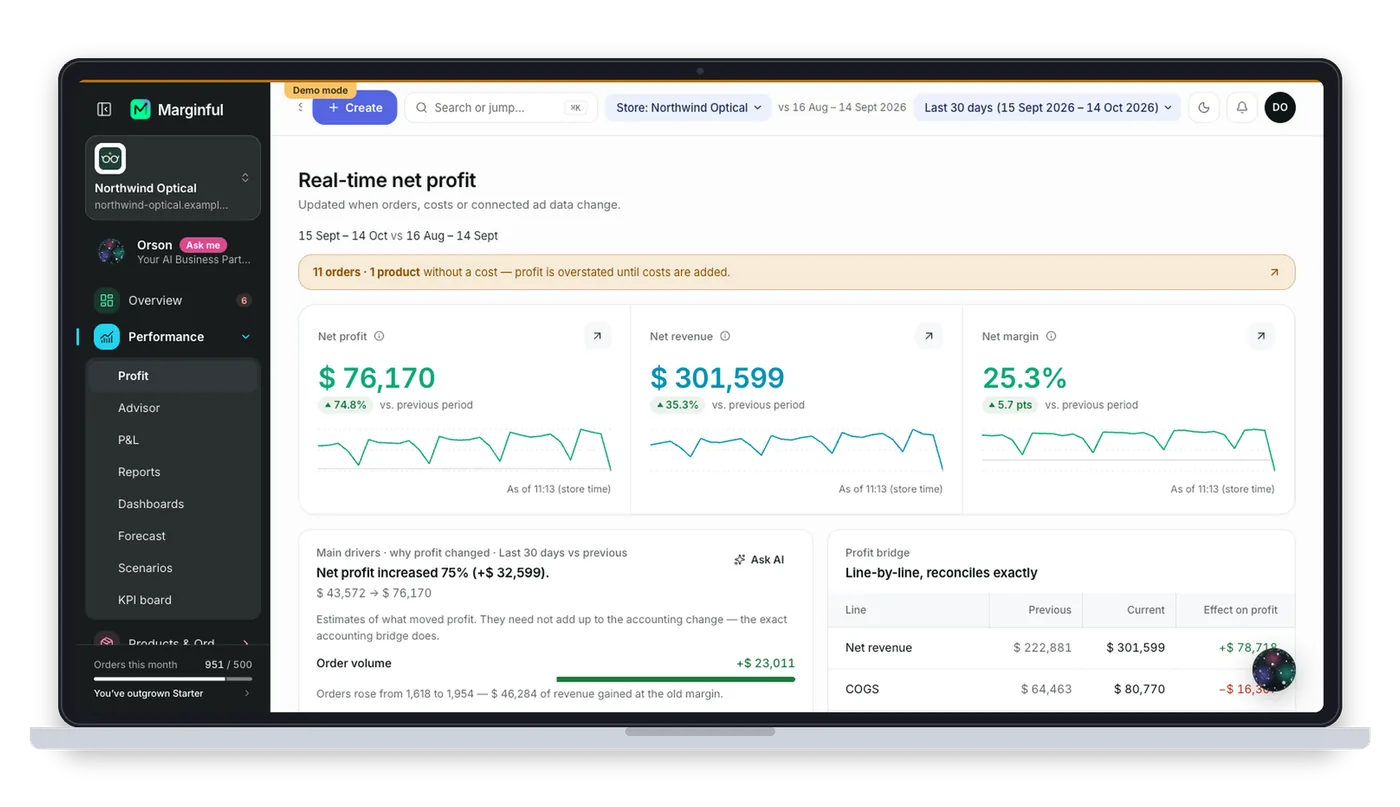
Task: Click the info icon beside Net revenue
Action: point(725,336)
